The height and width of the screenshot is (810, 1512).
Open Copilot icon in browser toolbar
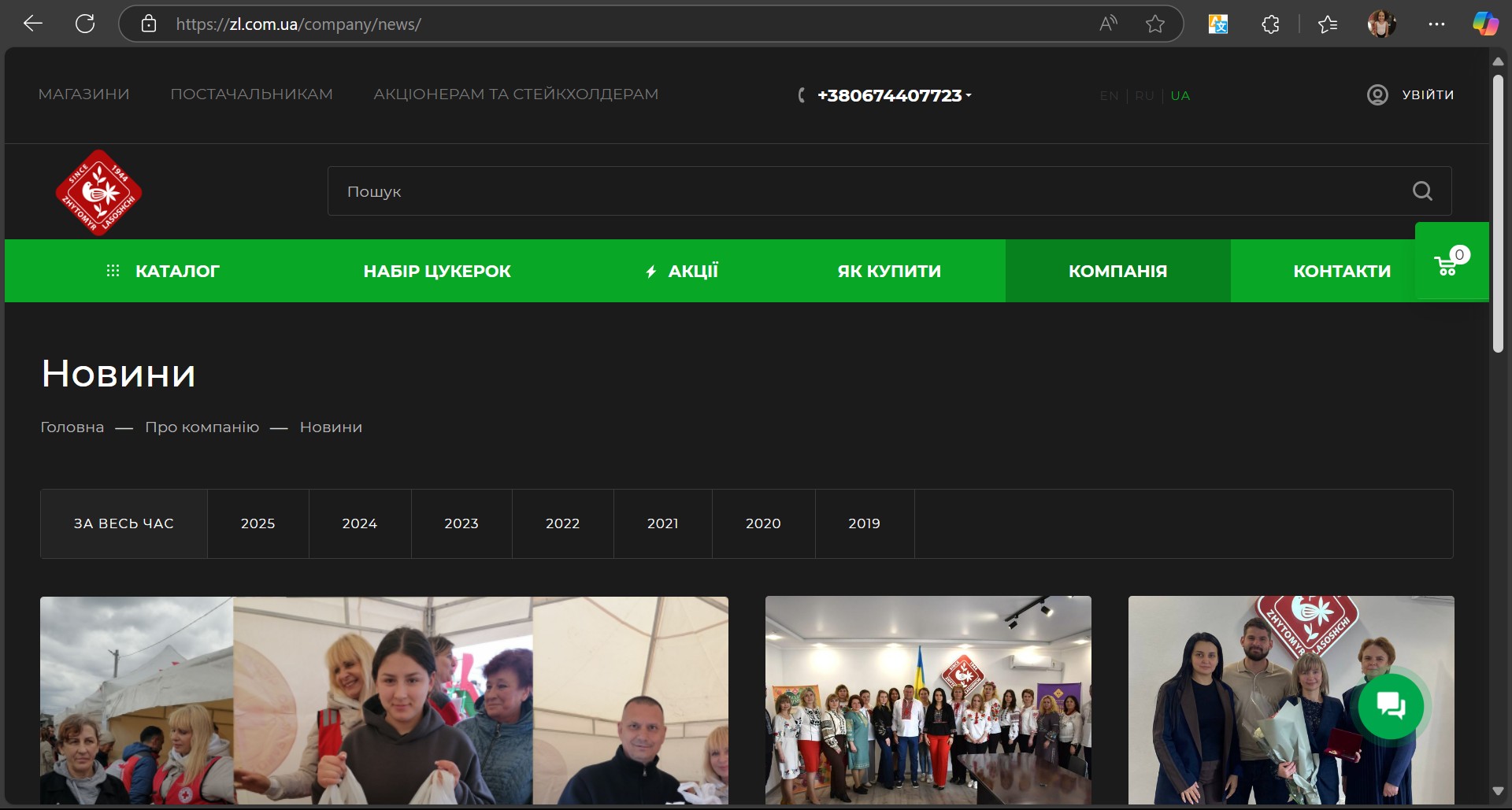point(1485,24)
